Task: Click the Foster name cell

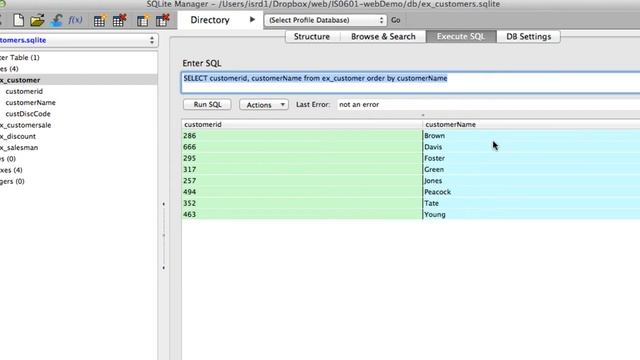Action: (531, 158)
